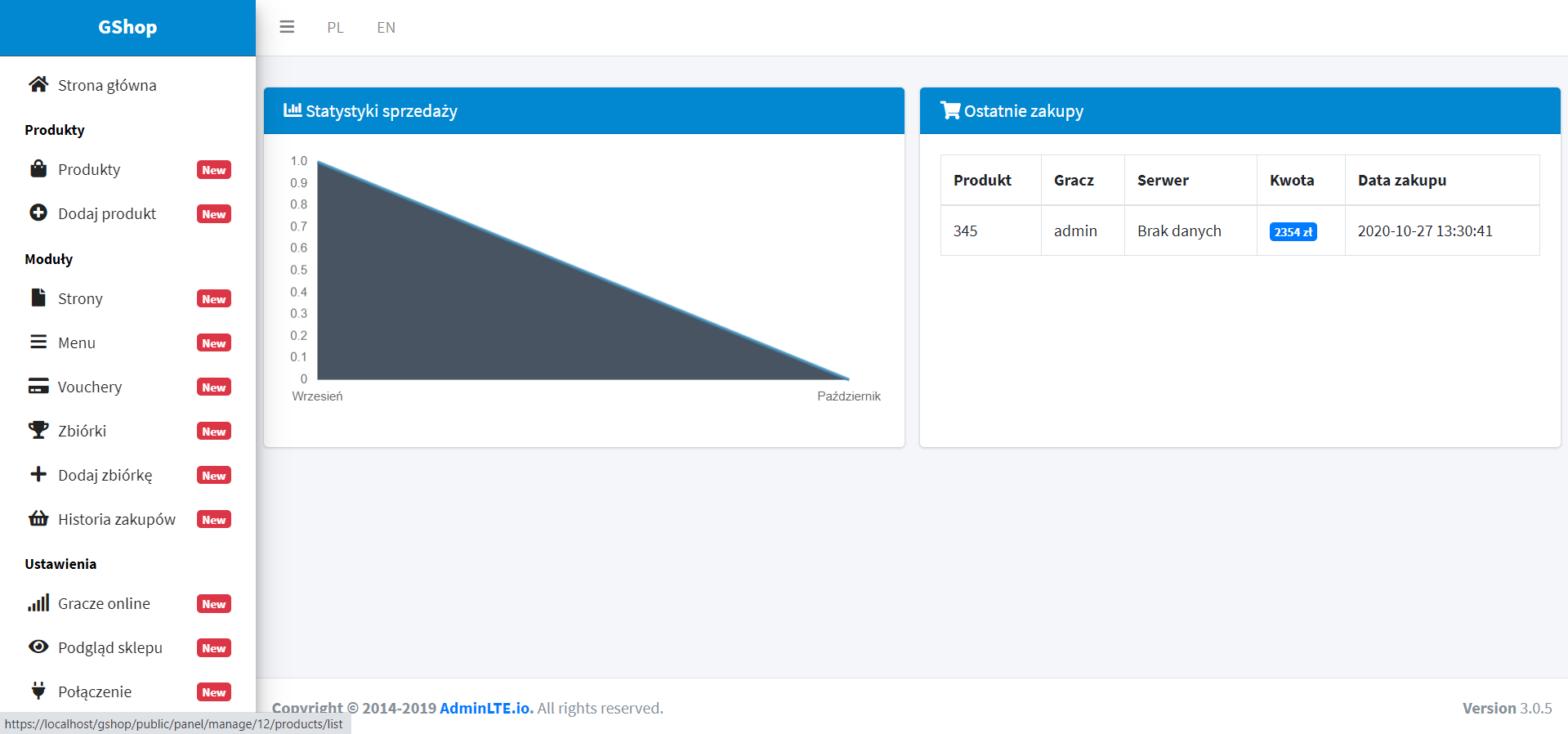Click the file icon next to Strony
This screenshot has width=1568, height=734.
click(x=38, y=298)
